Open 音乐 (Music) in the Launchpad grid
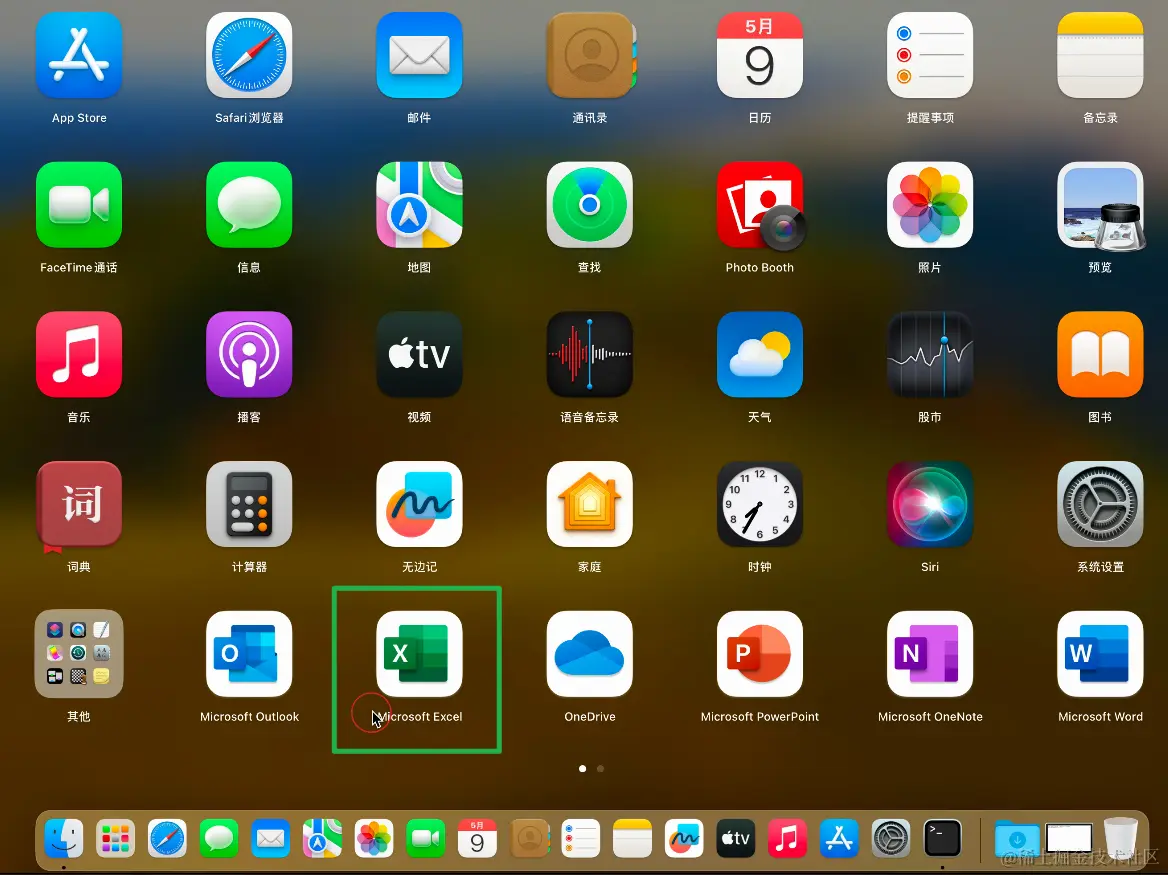 tap(79, 354)
